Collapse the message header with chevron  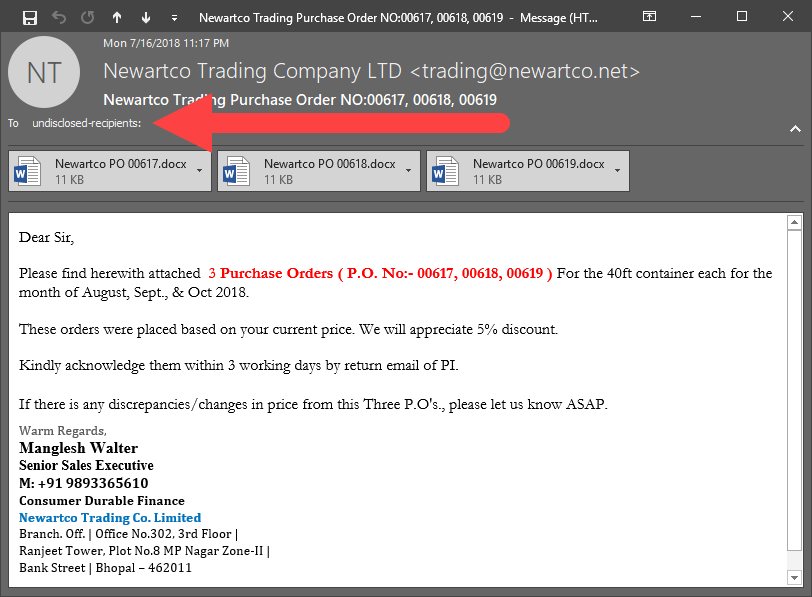795,128
